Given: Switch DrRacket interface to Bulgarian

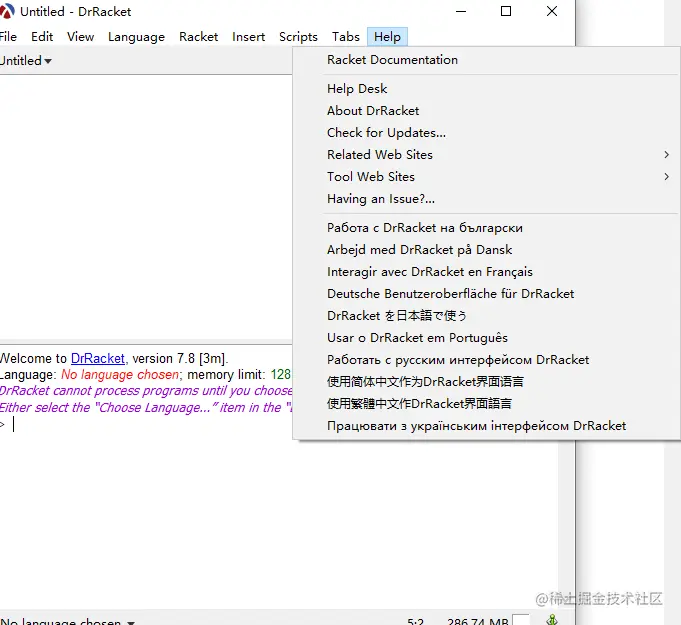Looking at the screenshot, I should tap(486, 228).
